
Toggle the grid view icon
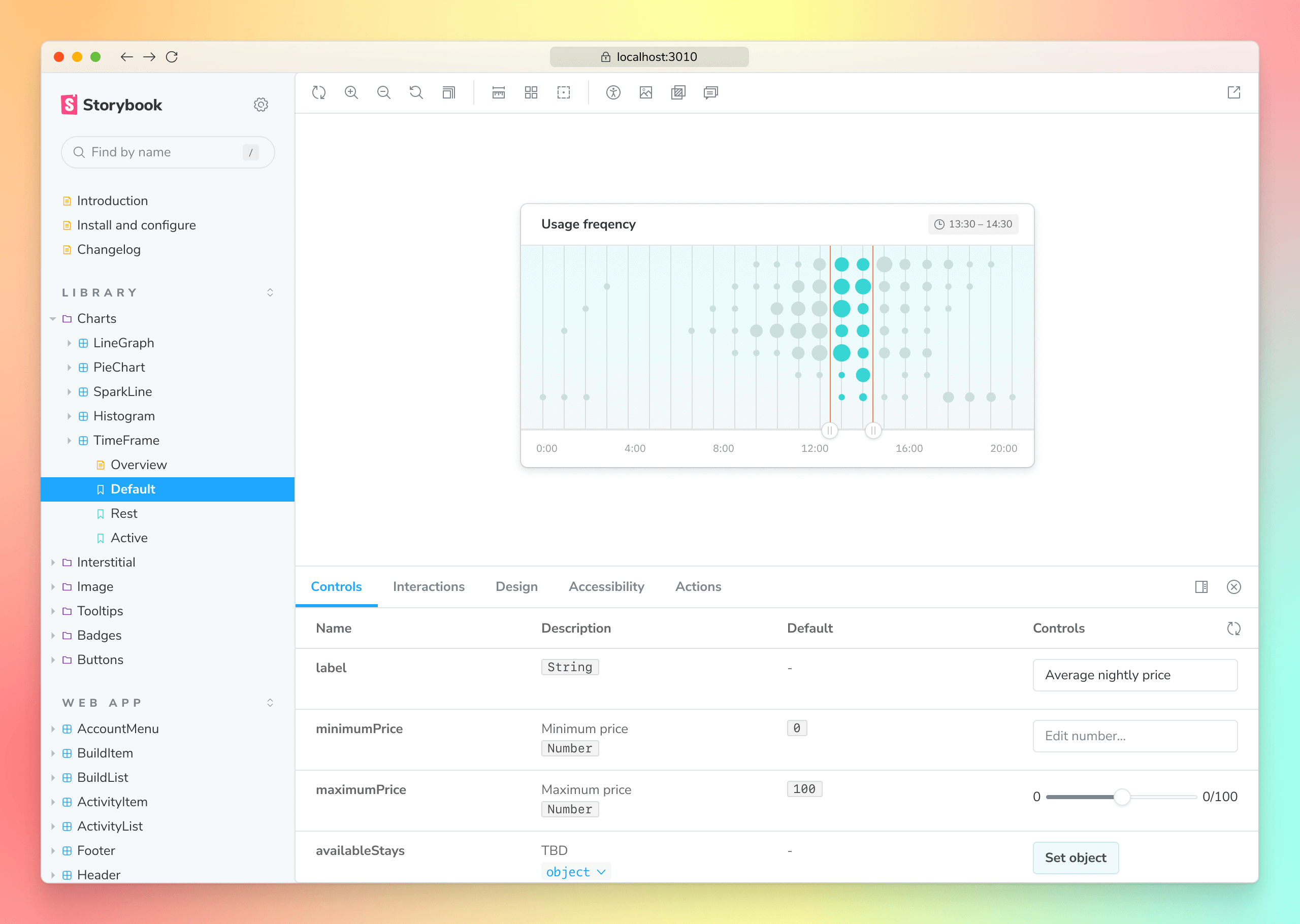point(531,93)
